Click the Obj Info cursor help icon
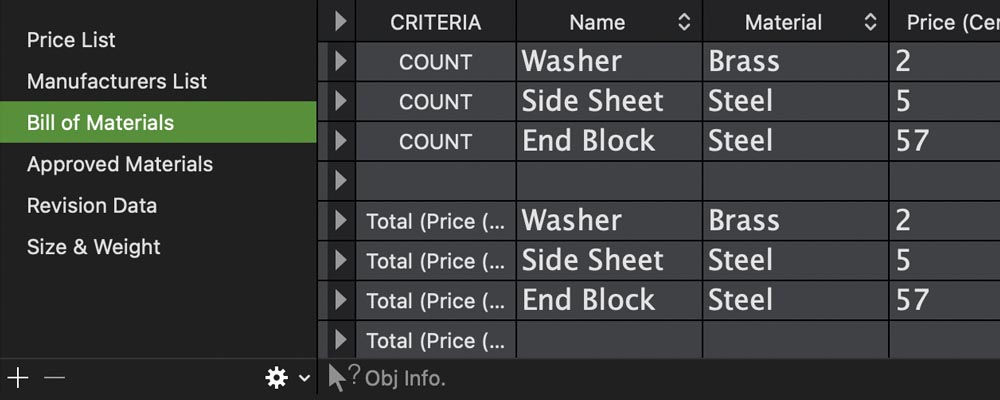The width and height of the screenshot is (1000, 400). click(343, 378)
